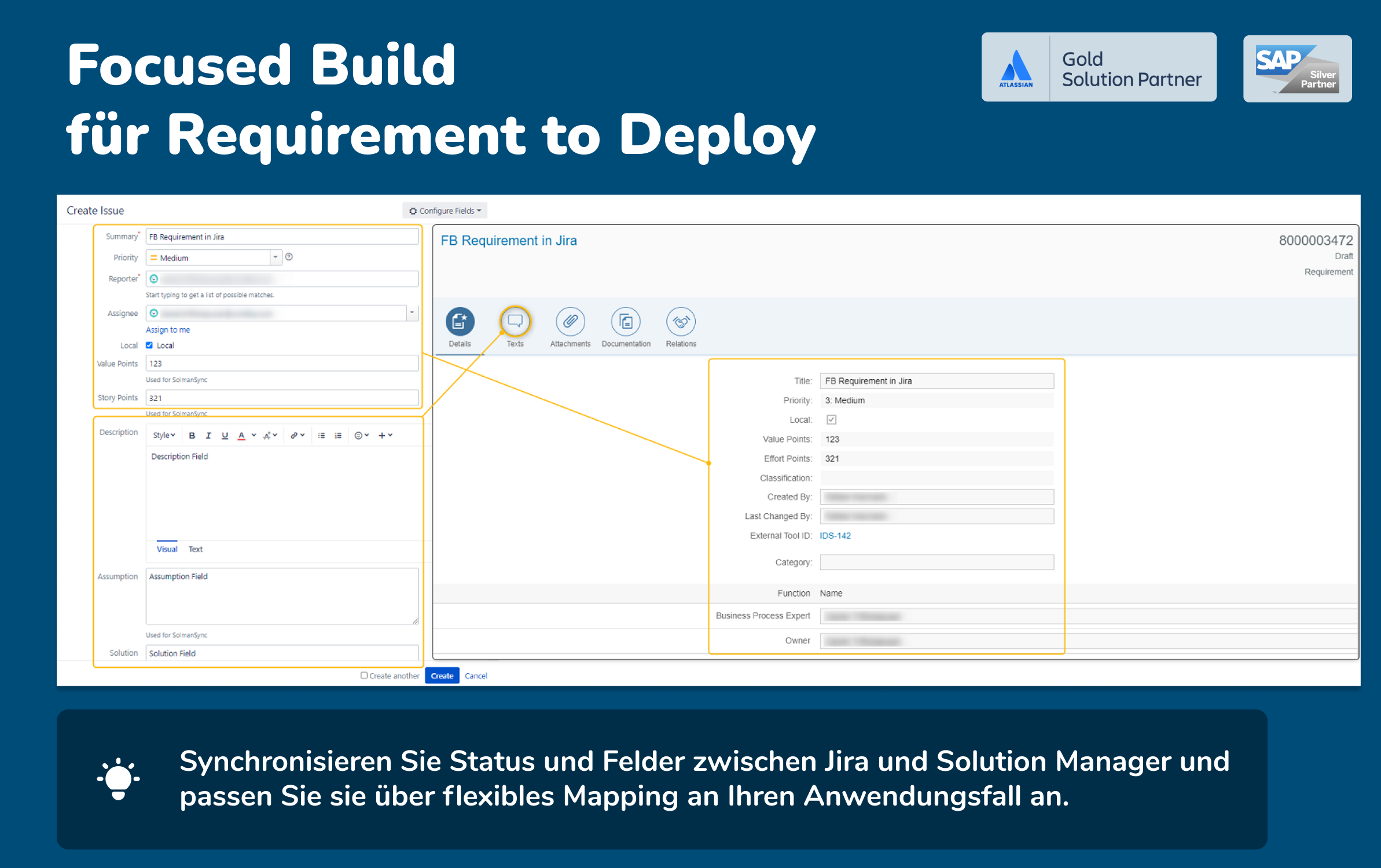Click the Assignee avatar icon
Screen dimensions: 1381x868
[x=153, y=313]
